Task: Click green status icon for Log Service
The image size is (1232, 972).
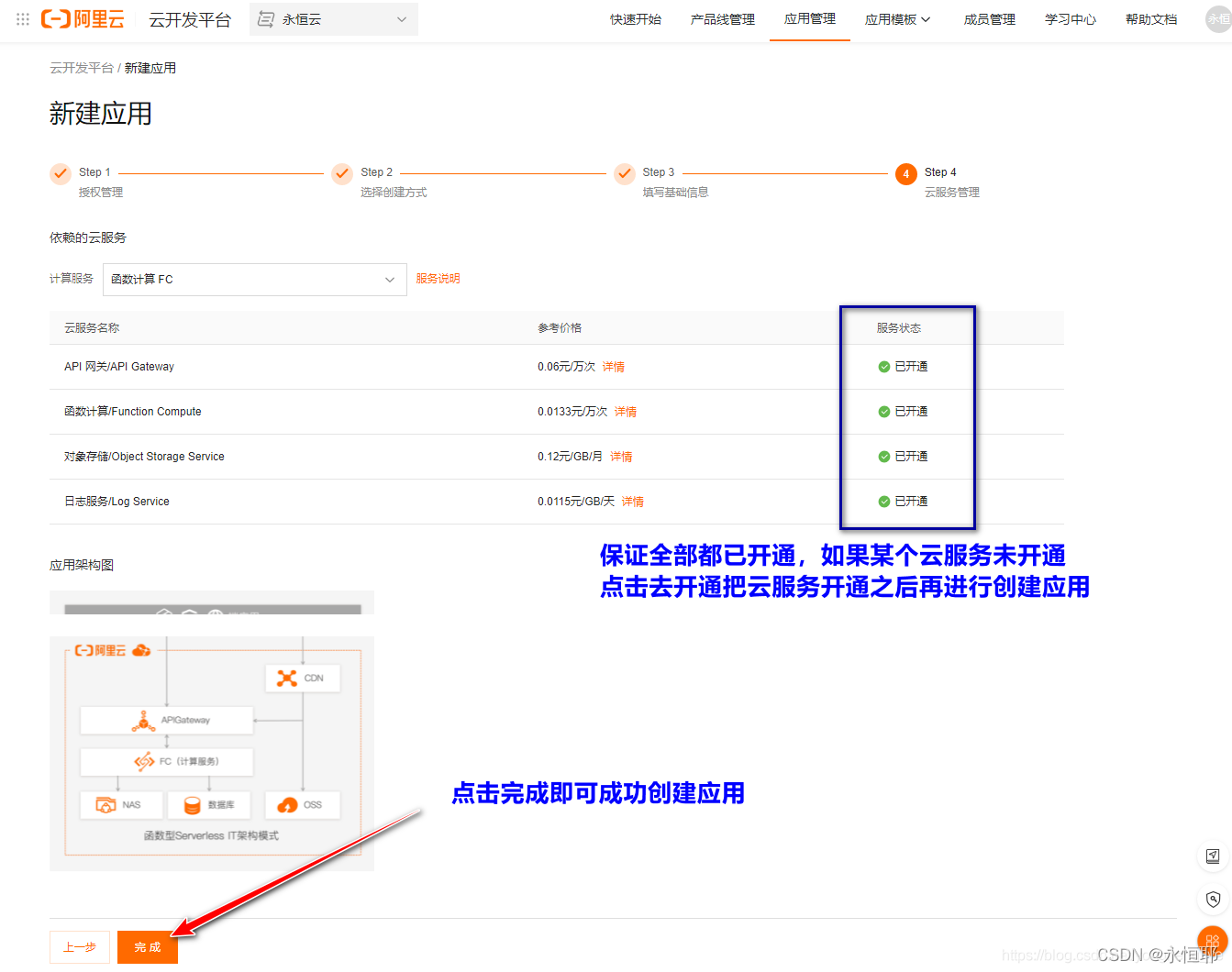Action: 884,502
